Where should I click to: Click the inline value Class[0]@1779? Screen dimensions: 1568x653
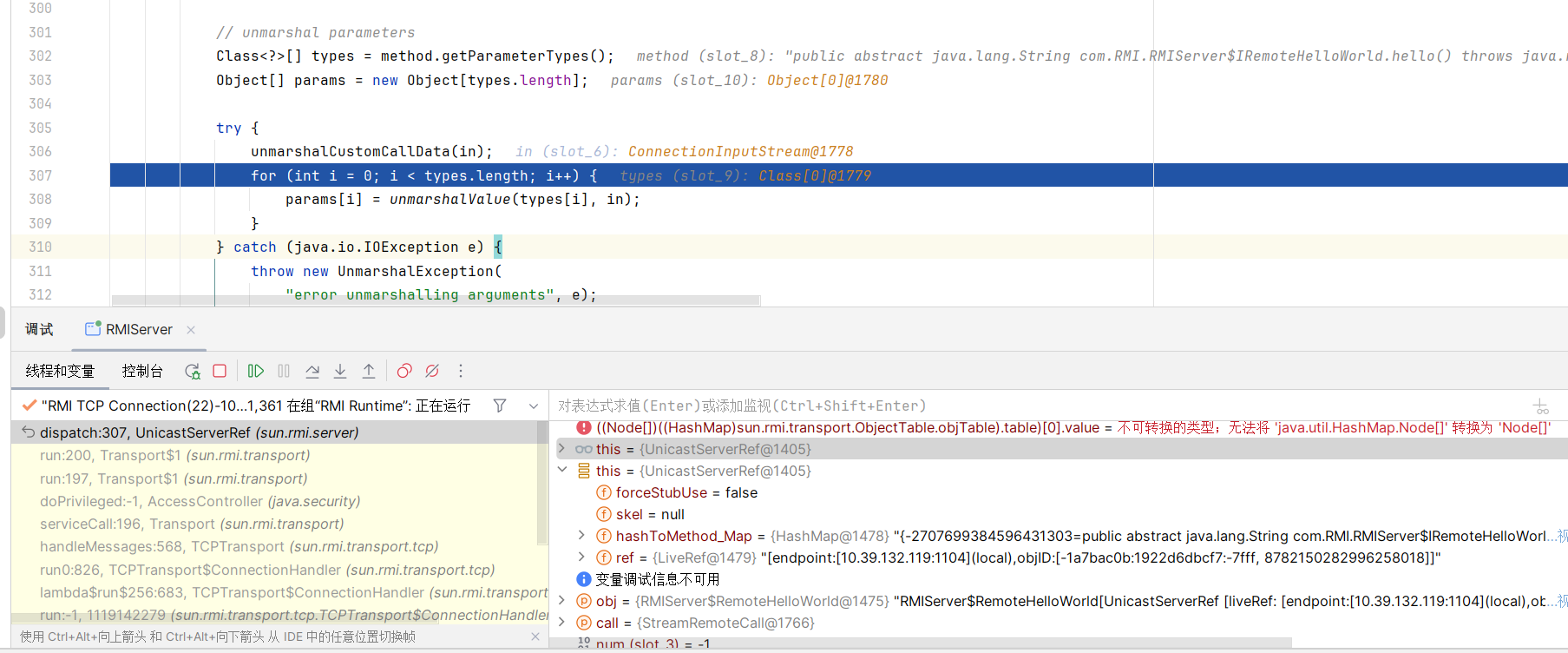coord(814,175)
